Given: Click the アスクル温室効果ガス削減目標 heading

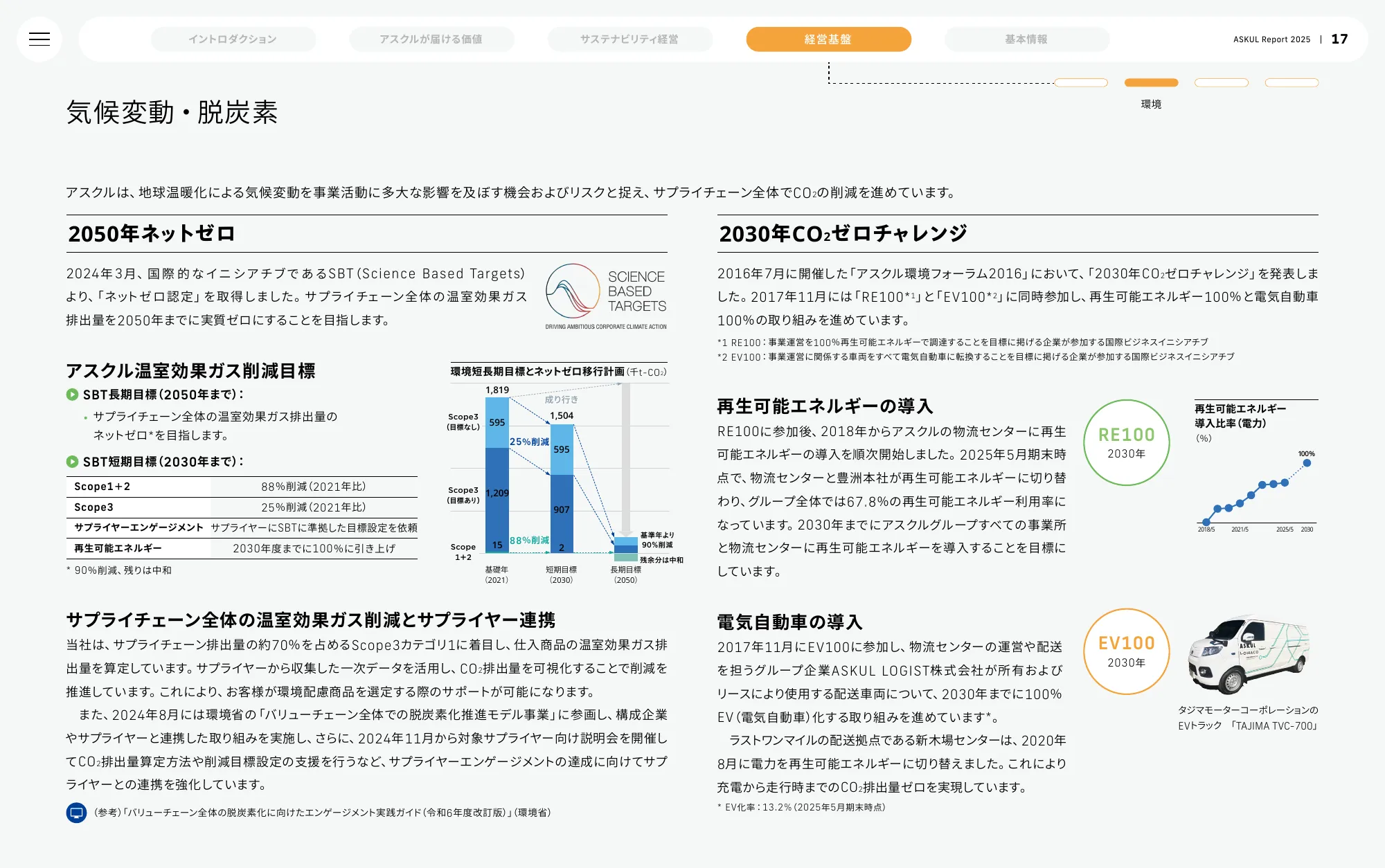Looking at the screenshot, I should tap(190, 371).
